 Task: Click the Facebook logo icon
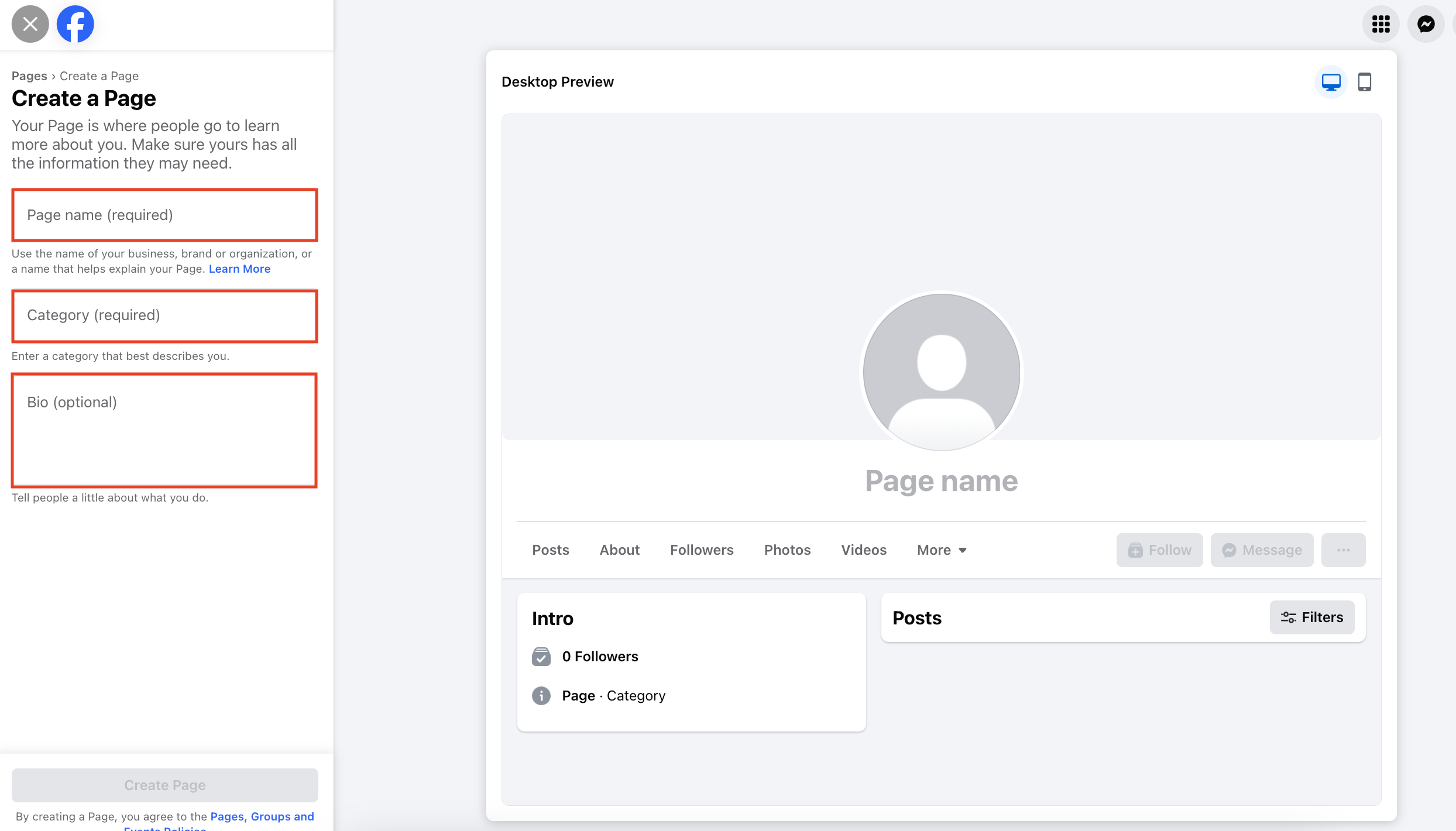[75, 24]
